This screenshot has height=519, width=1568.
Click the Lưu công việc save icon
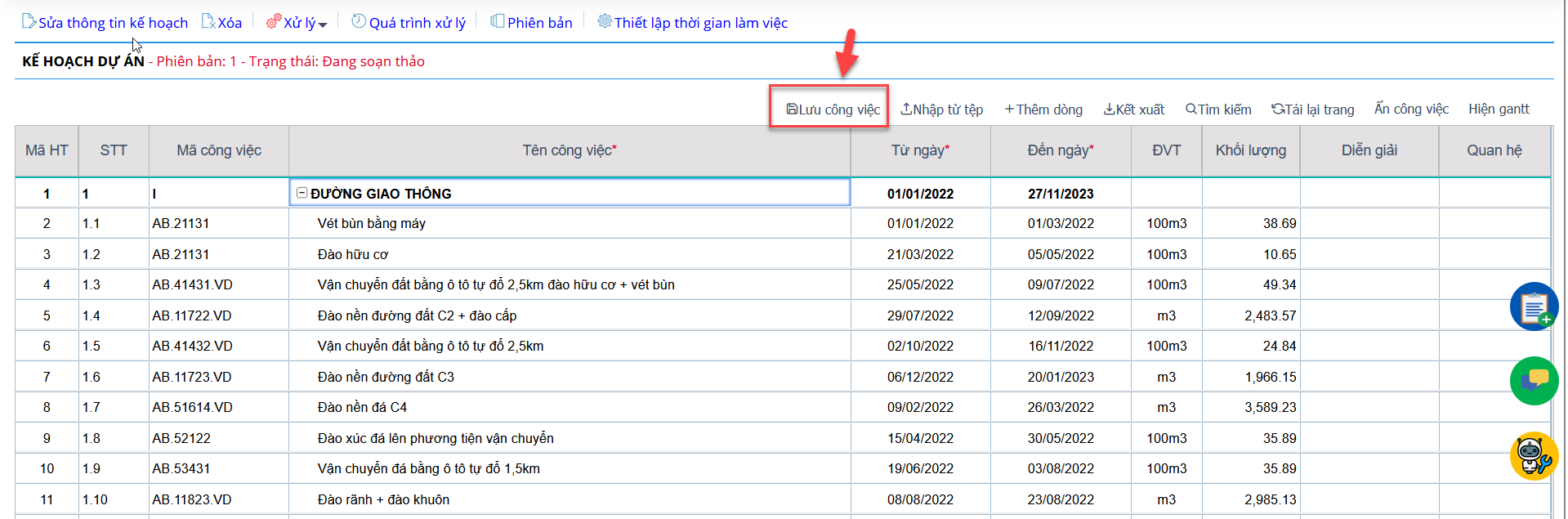[x=792, y=110]
